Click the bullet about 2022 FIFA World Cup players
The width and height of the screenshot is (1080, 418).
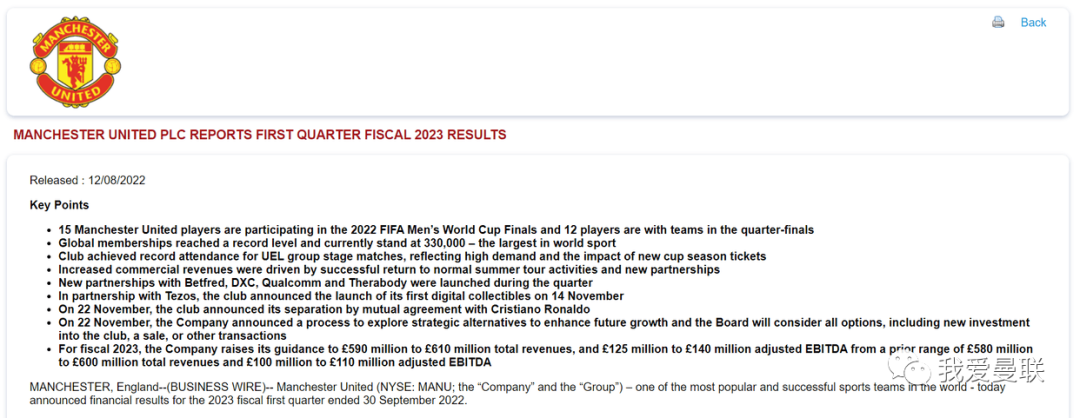[x=436, y=230]
